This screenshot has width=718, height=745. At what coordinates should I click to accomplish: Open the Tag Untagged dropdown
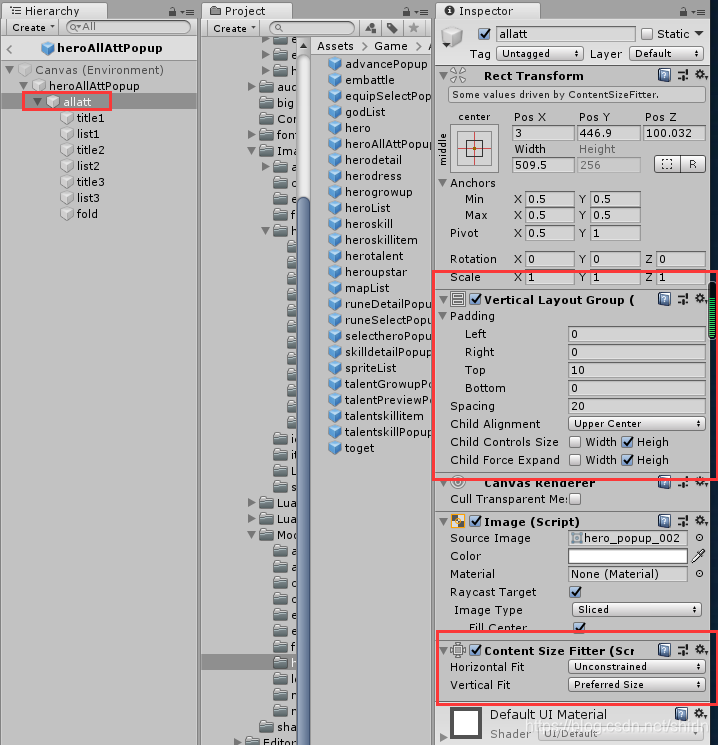tap(540, 54)
